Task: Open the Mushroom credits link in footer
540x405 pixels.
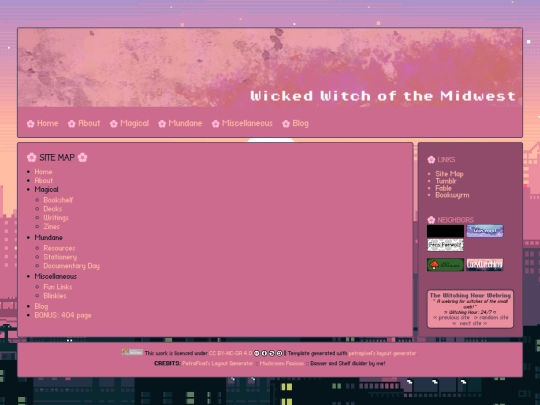Action: point(282,364)
